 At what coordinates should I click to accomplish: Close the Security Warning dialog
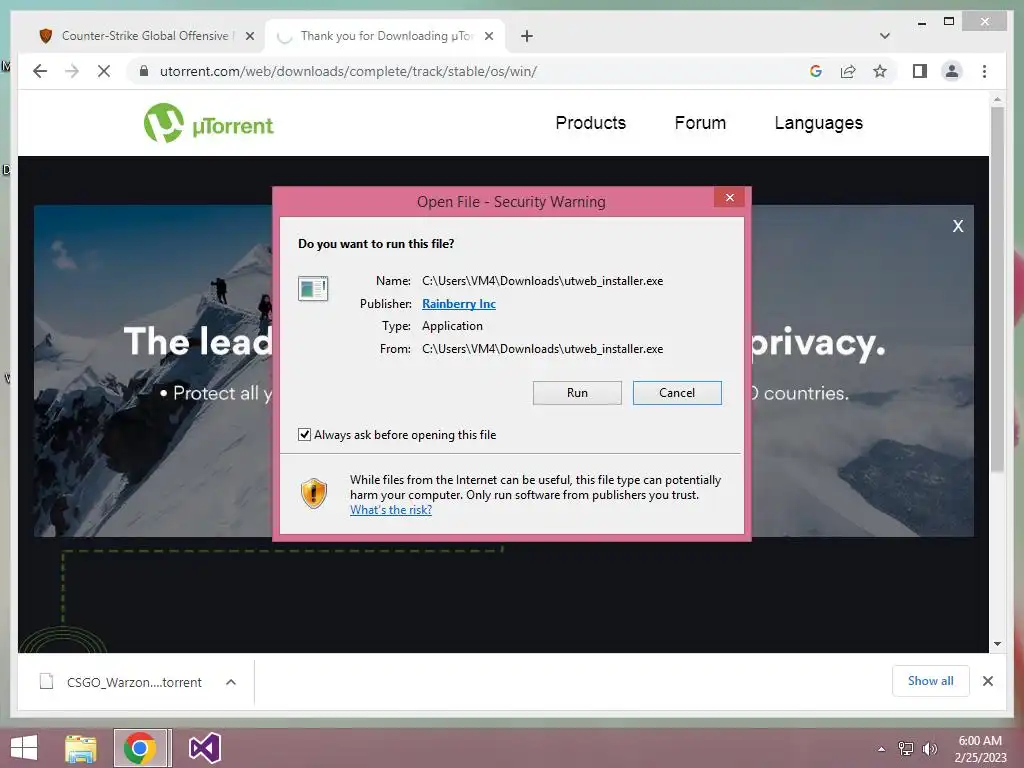pyautogui.click(x=729, y=197)
